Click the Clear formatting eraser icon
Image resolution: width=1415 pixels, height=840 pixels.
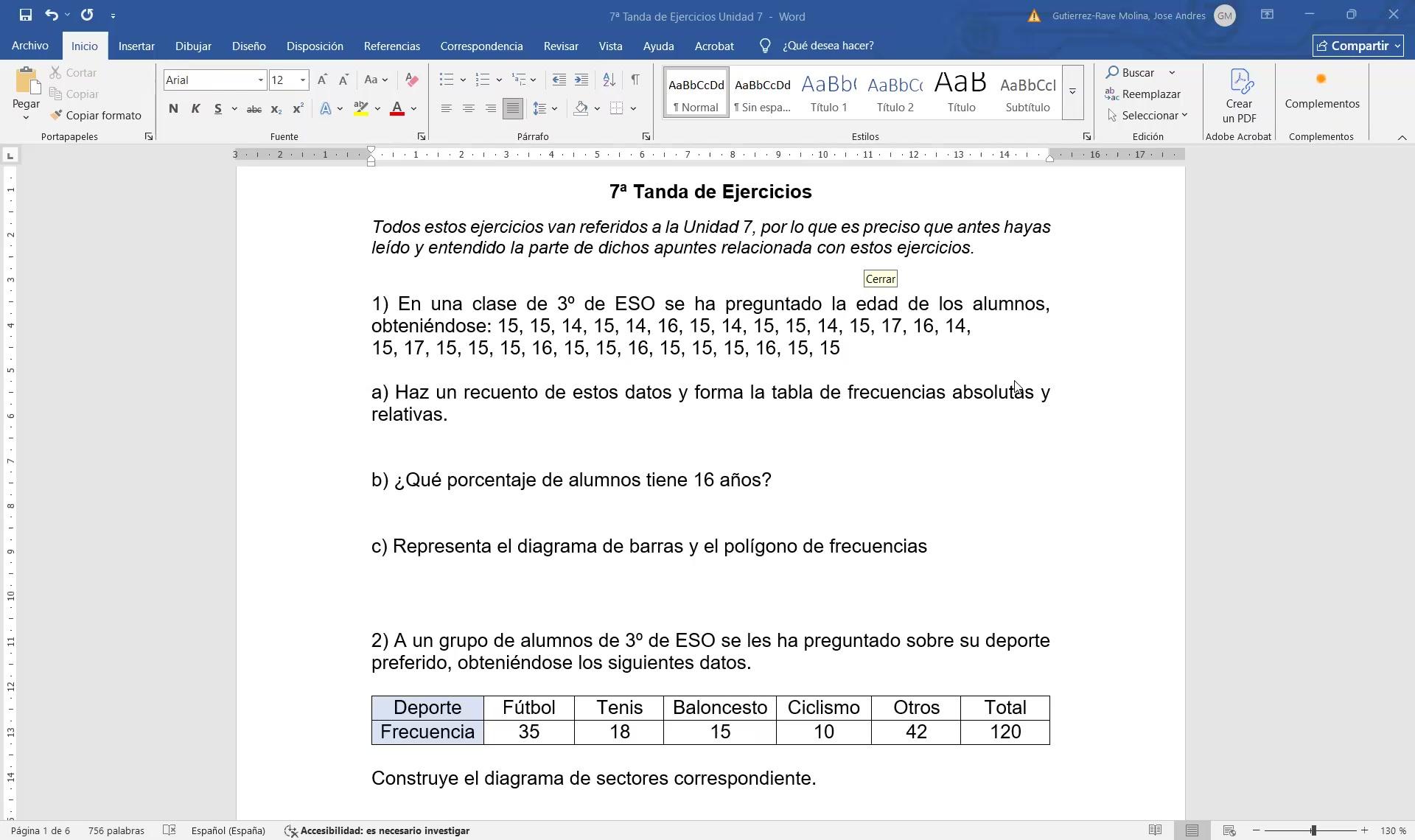point(412,80)
